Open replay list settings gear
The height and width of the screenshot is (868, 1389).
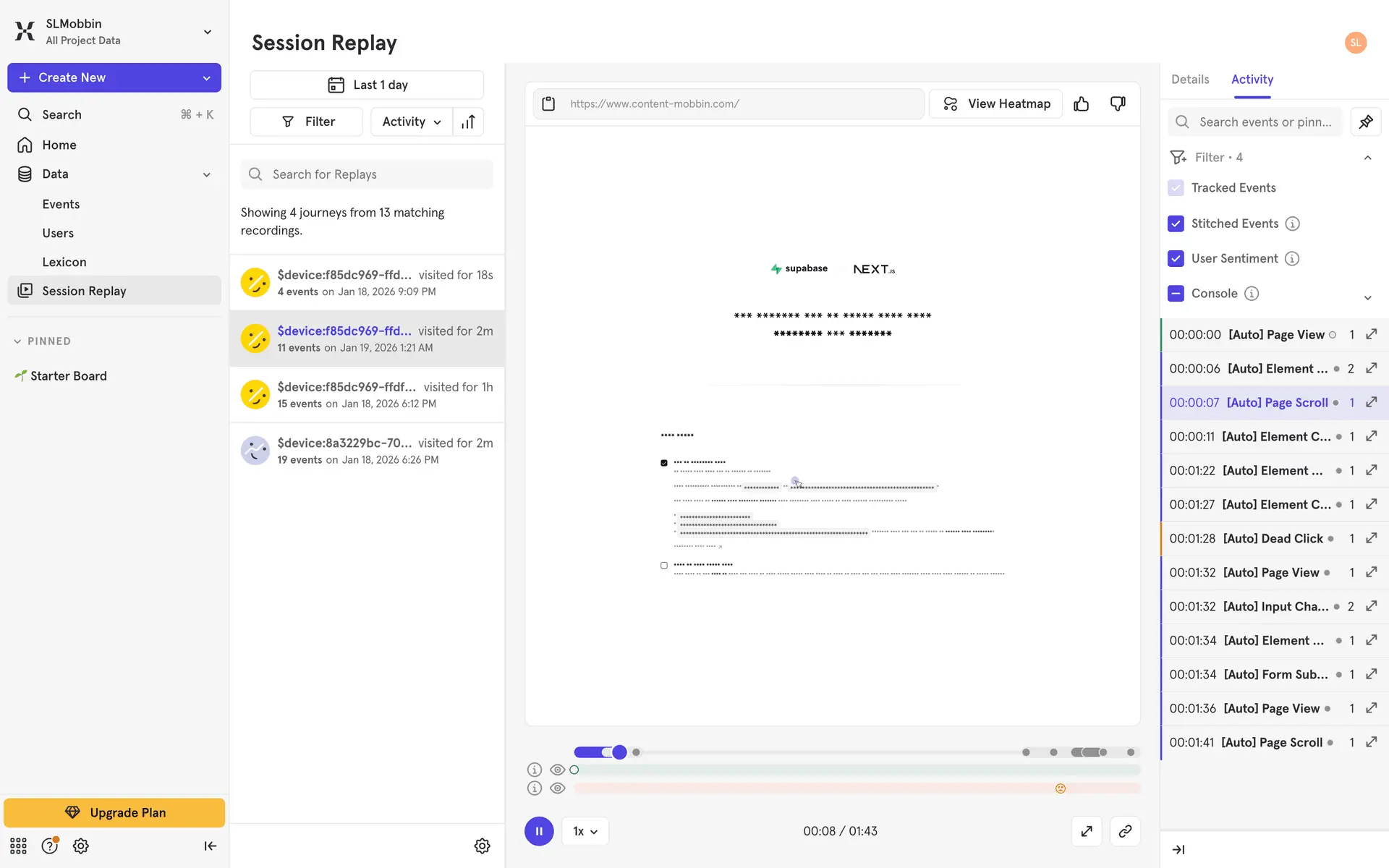(x=482, y=846)
